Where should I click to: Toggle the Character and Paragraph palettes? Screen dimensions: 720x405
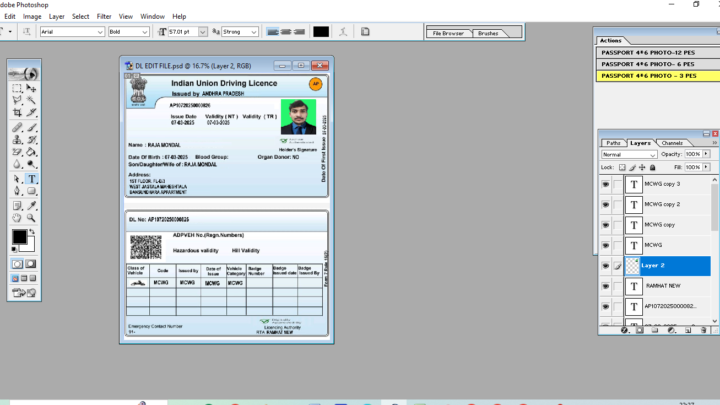click(365, 32)
